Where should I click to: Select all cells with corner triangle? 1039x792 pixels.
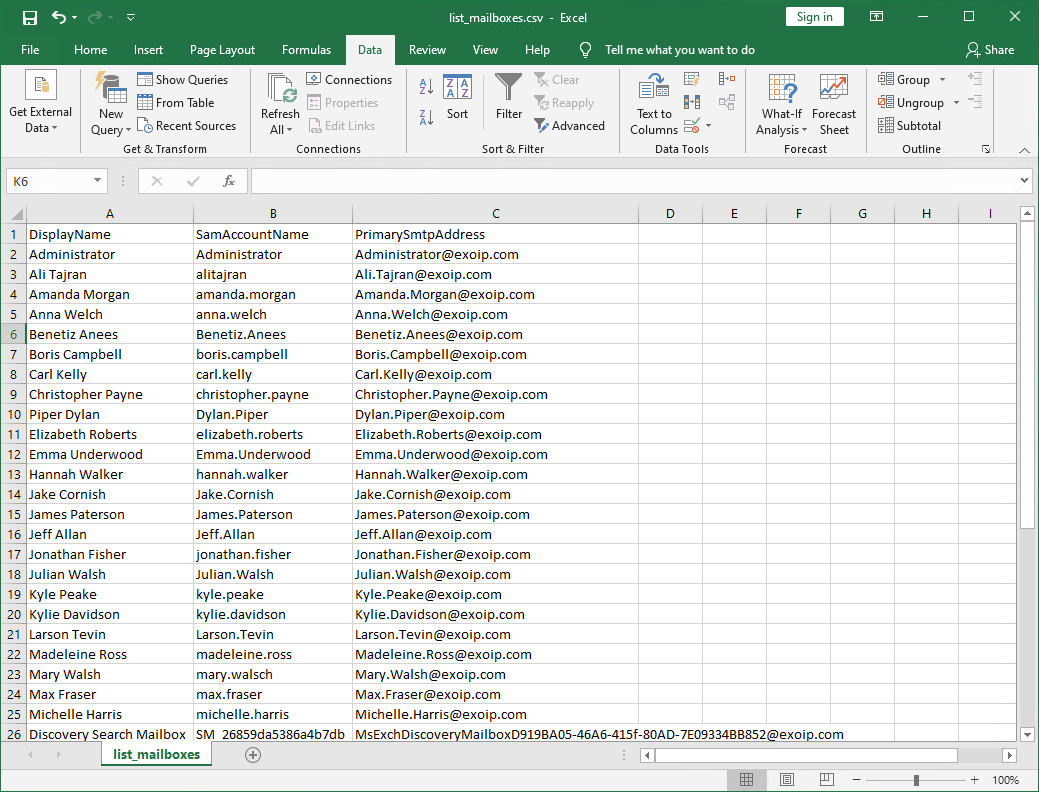pyautogui.click(x=15, y=213)
